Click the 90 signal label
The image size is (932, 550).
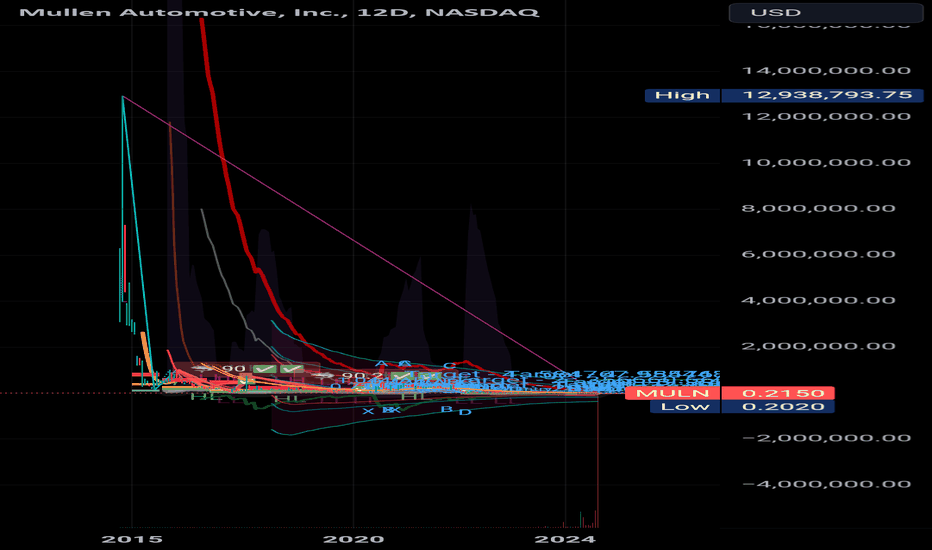234,369
